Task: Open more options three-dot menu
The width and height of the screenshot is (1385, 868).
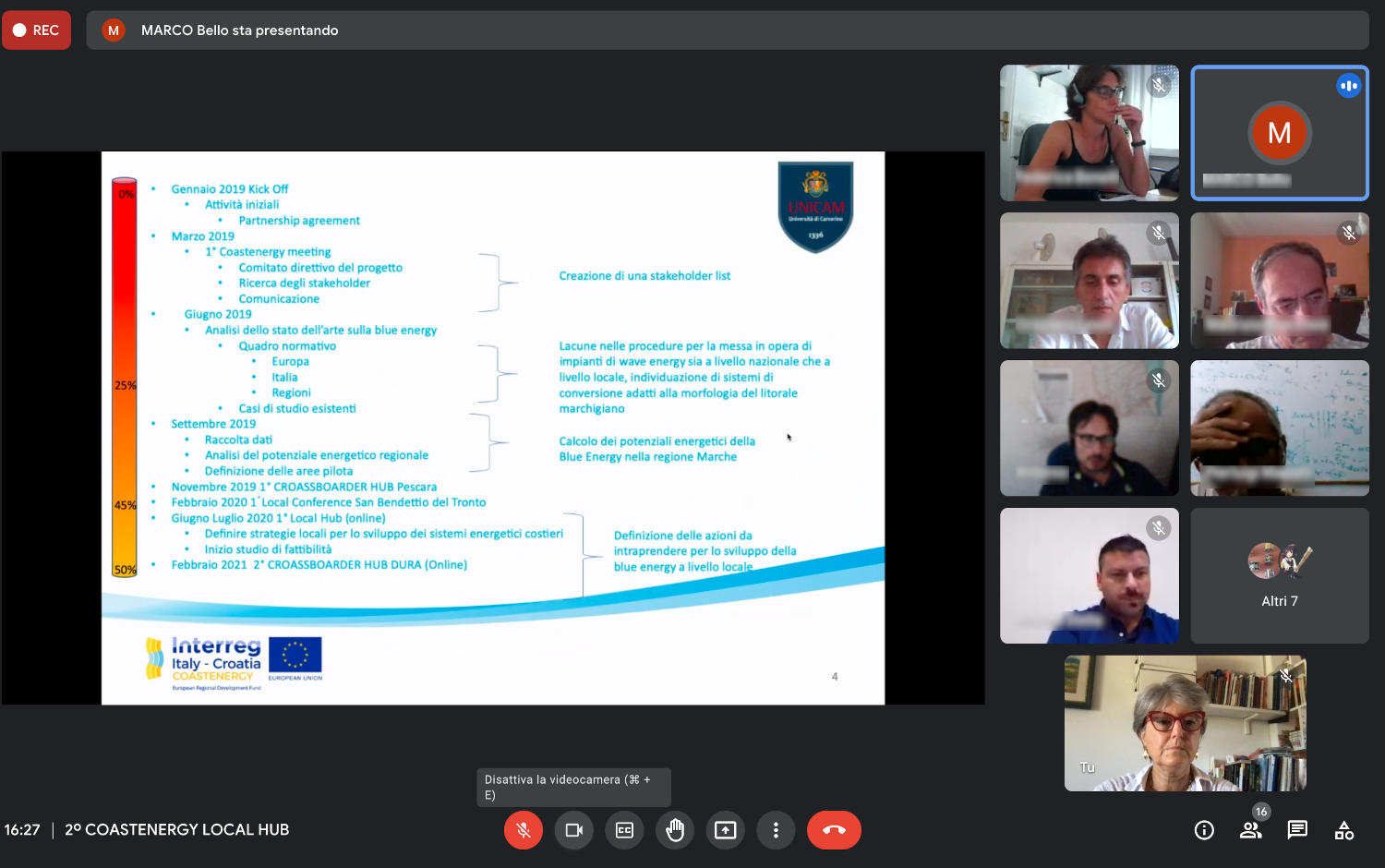Action: 776,830
